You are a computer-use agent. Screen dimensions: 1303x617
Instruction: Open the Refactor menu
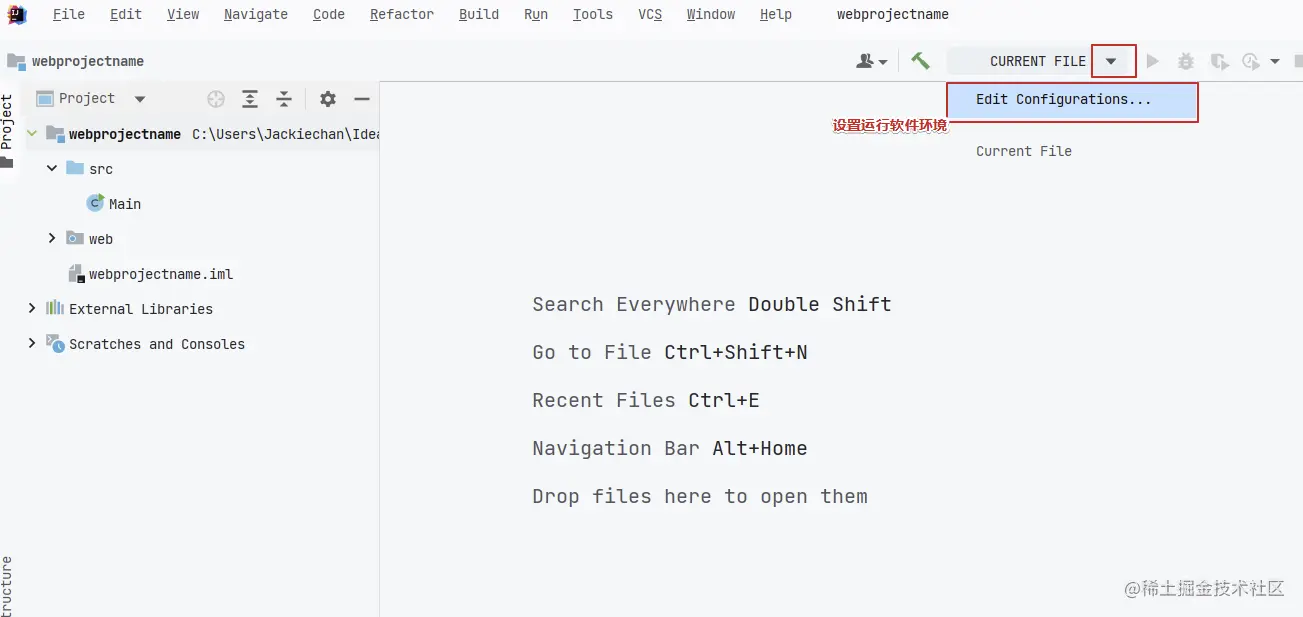coord(402,14)
